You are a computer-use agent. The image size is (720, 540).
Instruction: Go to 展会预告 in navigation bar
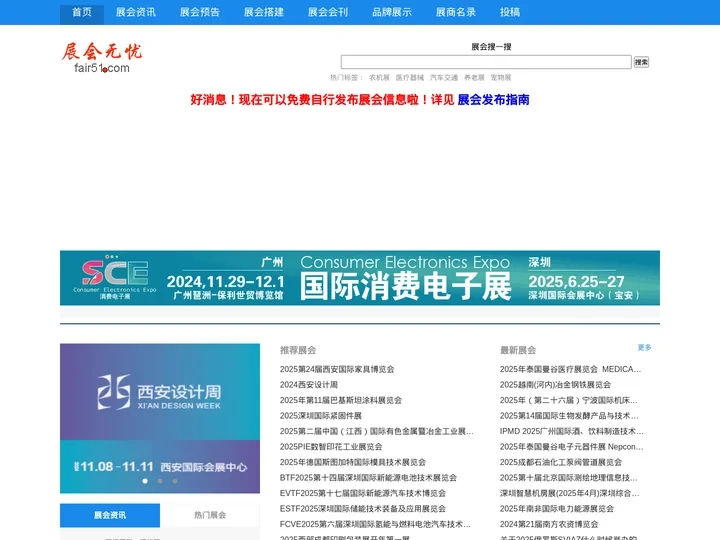point(200,12)
